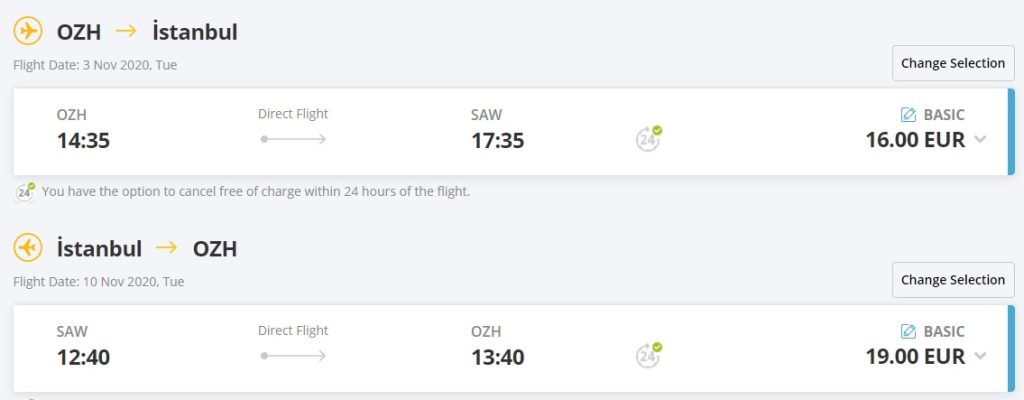Click the 24-hour cancel icon on OZH-SAW flight
Image resolution: width=1024 pixels, height=400 pixels.
pyautogui.click(x=649, y=138)
